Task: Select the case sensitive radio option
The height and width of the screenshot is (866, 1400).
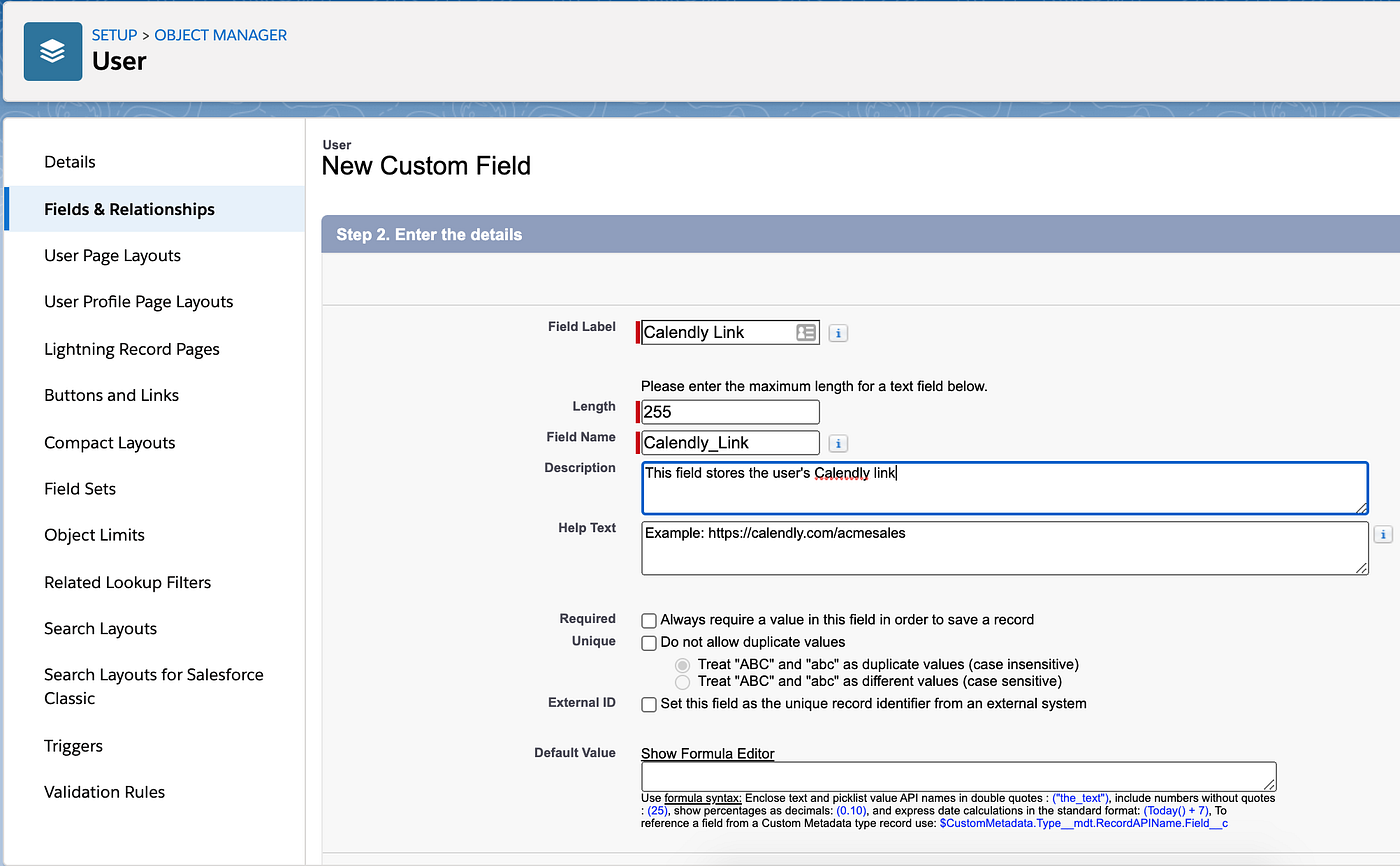Action: (683, 682)
